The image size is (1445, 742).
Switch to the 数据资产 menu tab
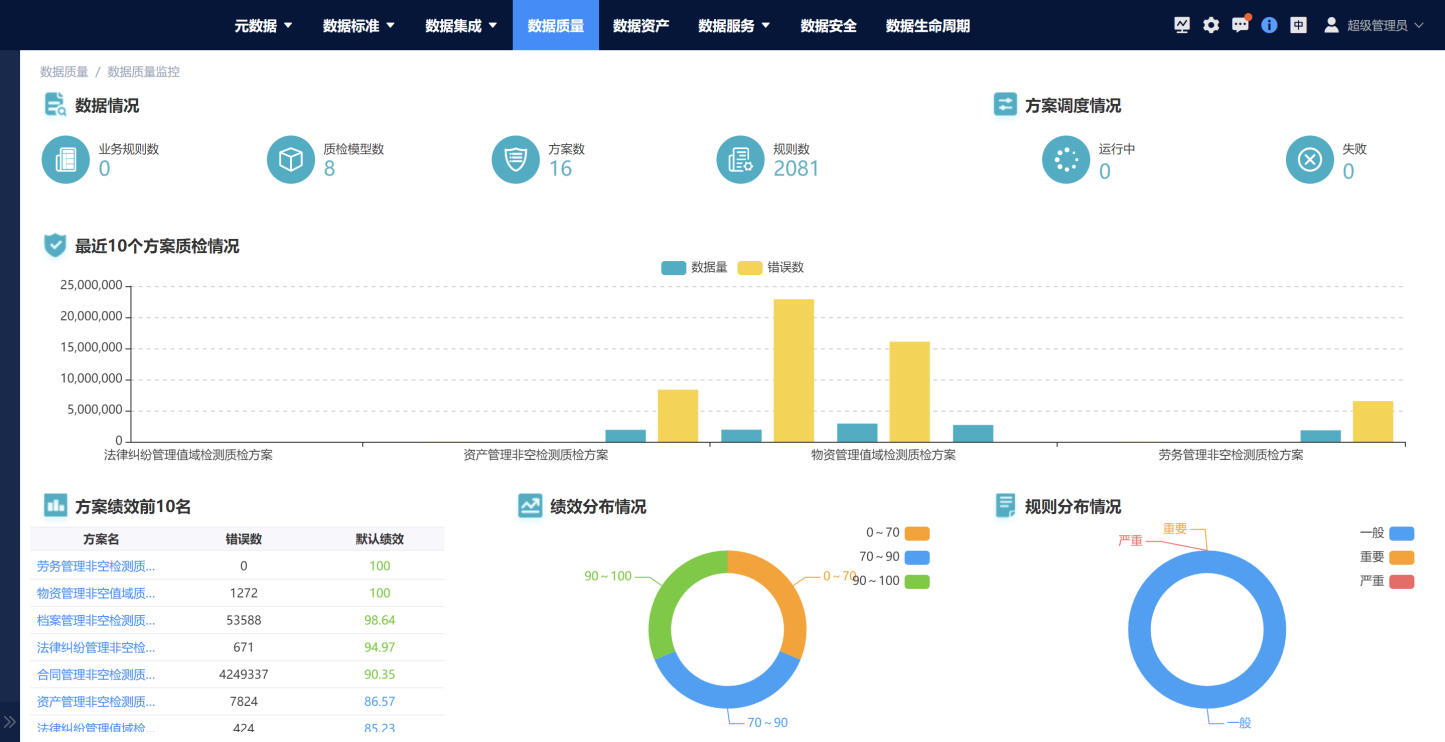coord(641,26)
